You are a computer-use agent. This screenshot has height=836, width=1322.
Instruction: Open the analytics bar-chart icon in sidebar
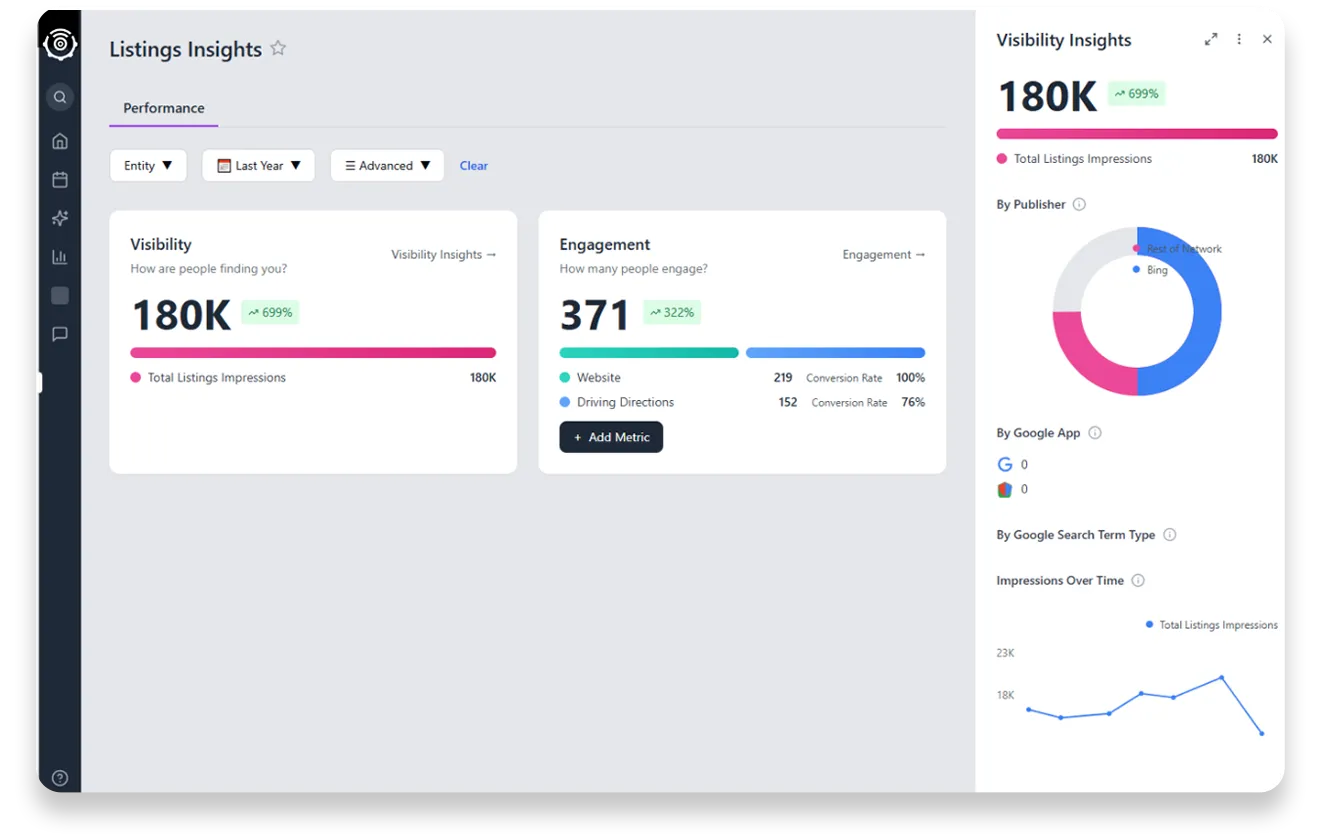59,256
